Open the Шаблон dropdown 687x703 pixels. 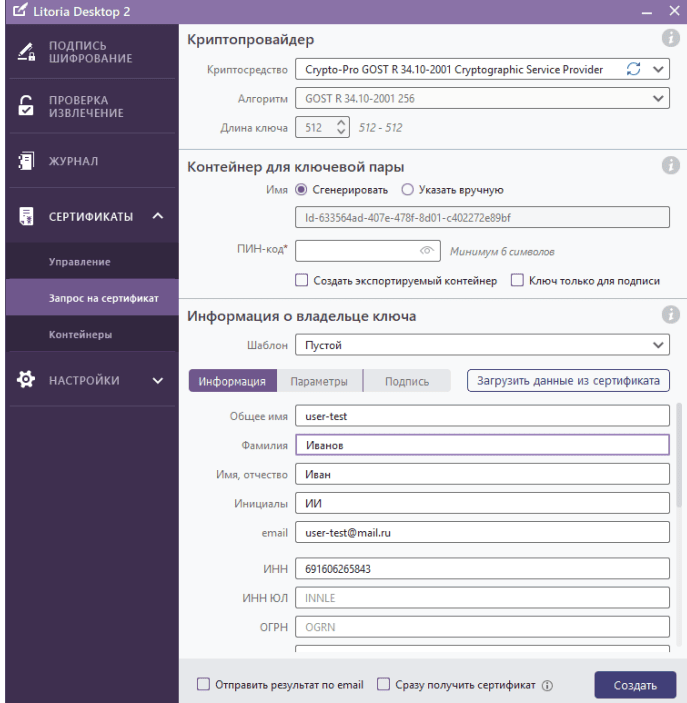482,345
